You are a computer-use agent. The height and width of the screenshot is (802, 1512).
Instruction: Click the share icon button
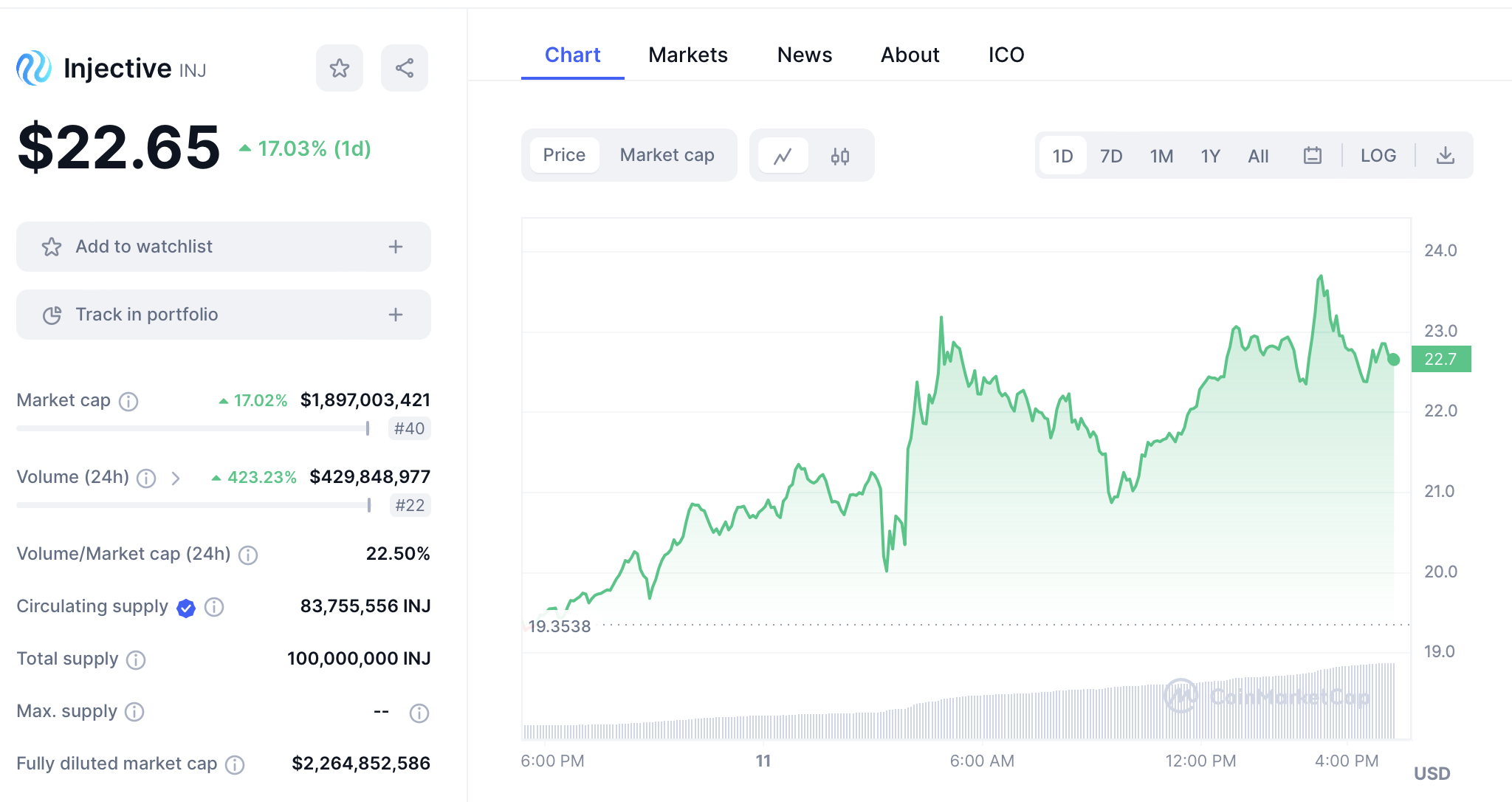405,68
